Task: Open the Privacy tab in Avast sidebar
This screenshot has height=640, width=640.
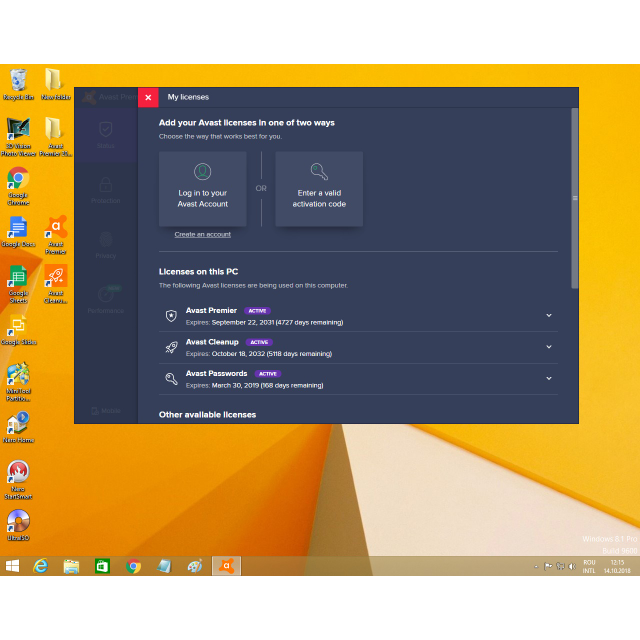Action: tap(106, 245)
